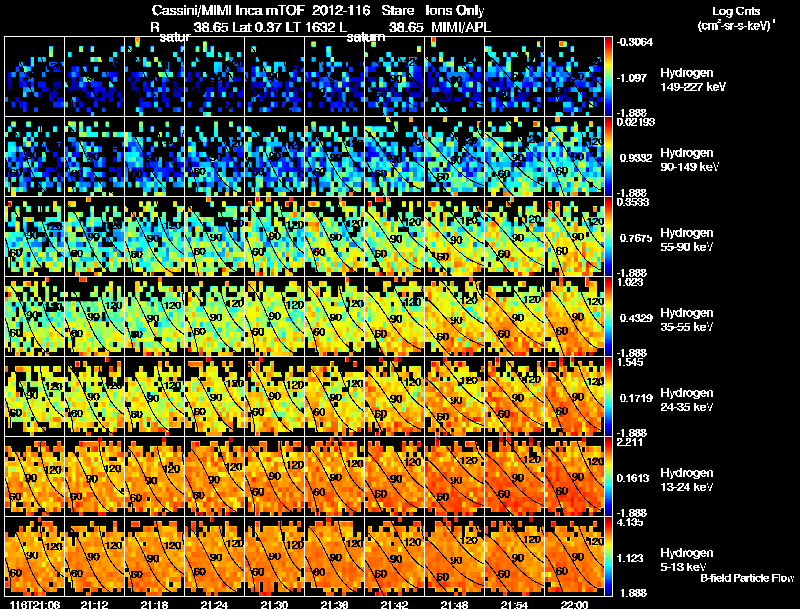Viewport: 800px width, 609px height.
Task: Click 'Lat 0.37 LT 1632 L' header text
Action: pyautogui.click(x=289, y=27)
